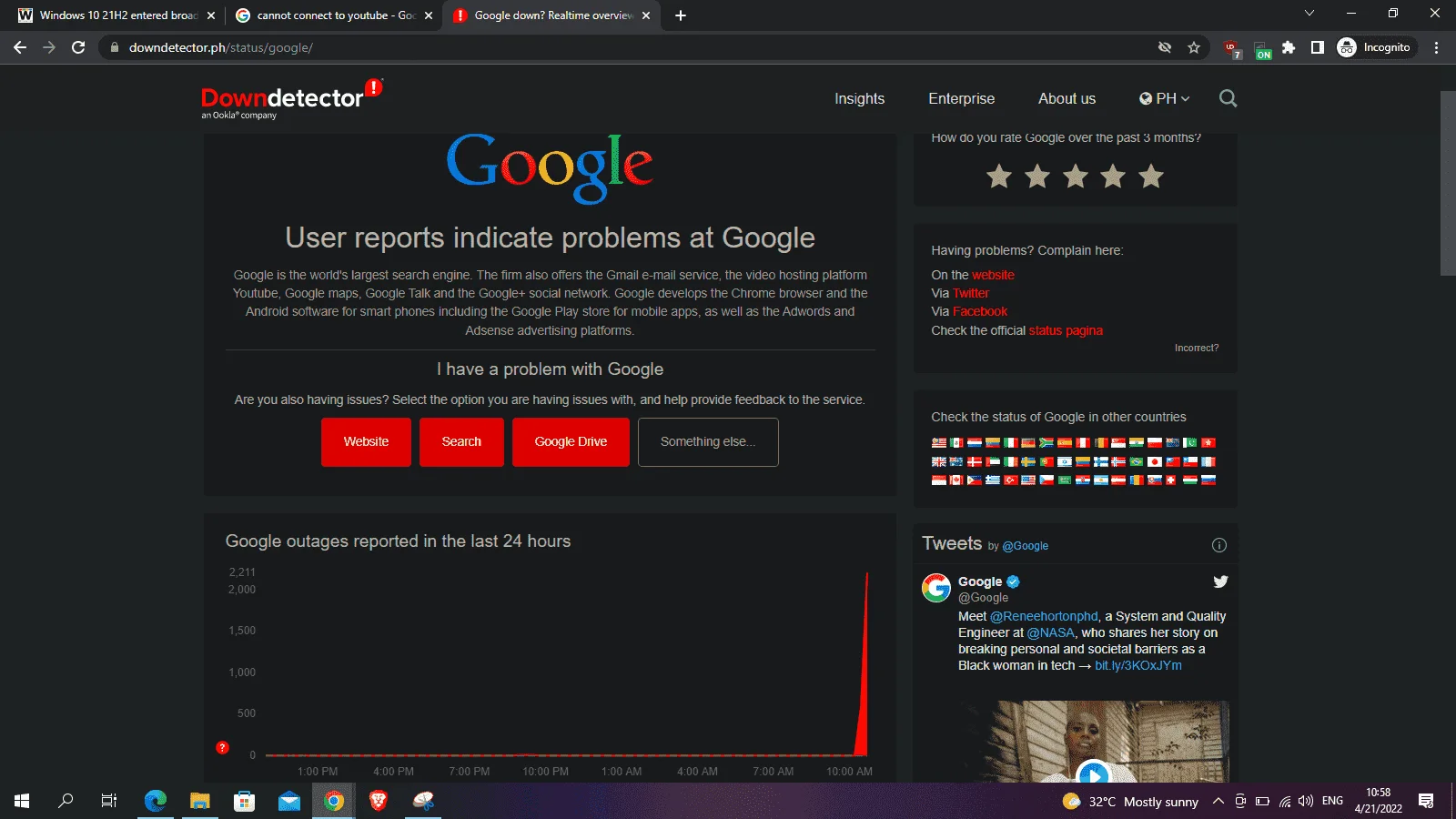The image size is (1456, 819).
Task: Open Chrome side panel icon
Action: (1317, 47)
